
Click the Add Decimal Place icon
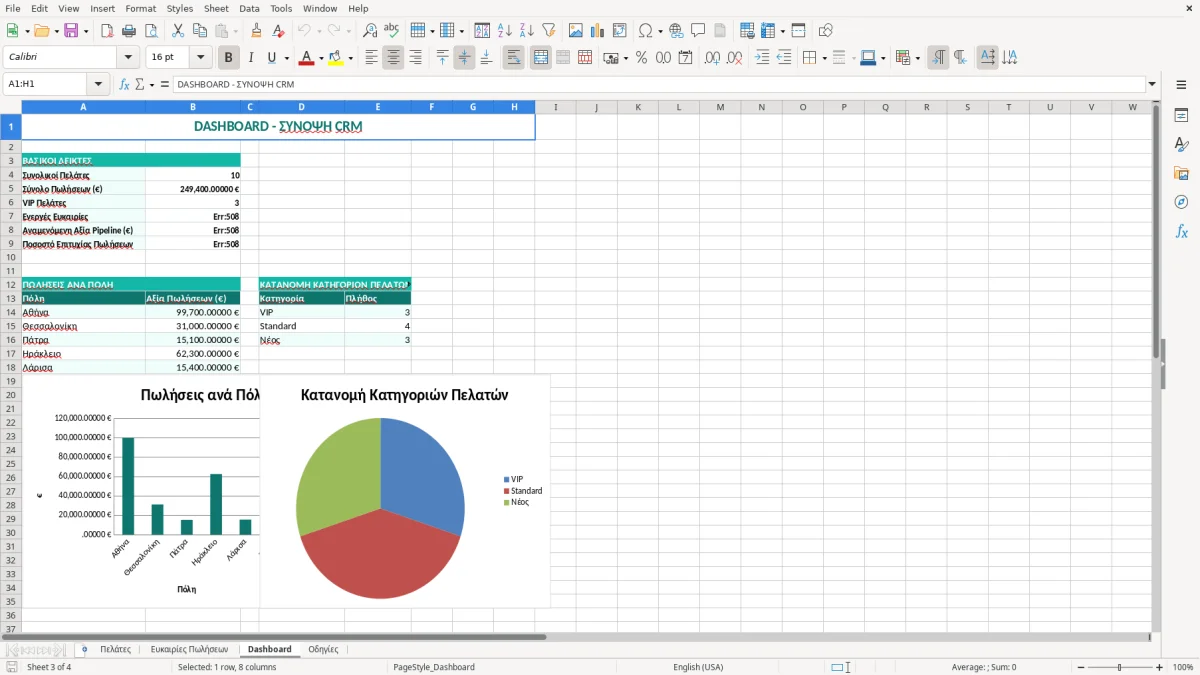713,58
